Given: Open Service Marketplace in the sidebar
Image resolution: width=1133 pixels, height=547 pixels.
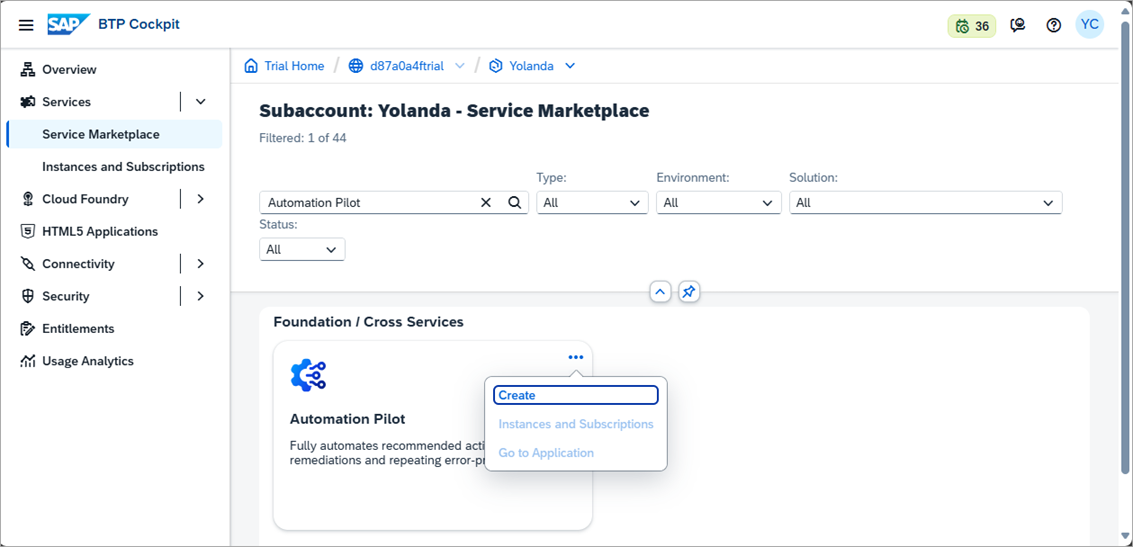Looking at the screenshot, I should pos(115,134).
